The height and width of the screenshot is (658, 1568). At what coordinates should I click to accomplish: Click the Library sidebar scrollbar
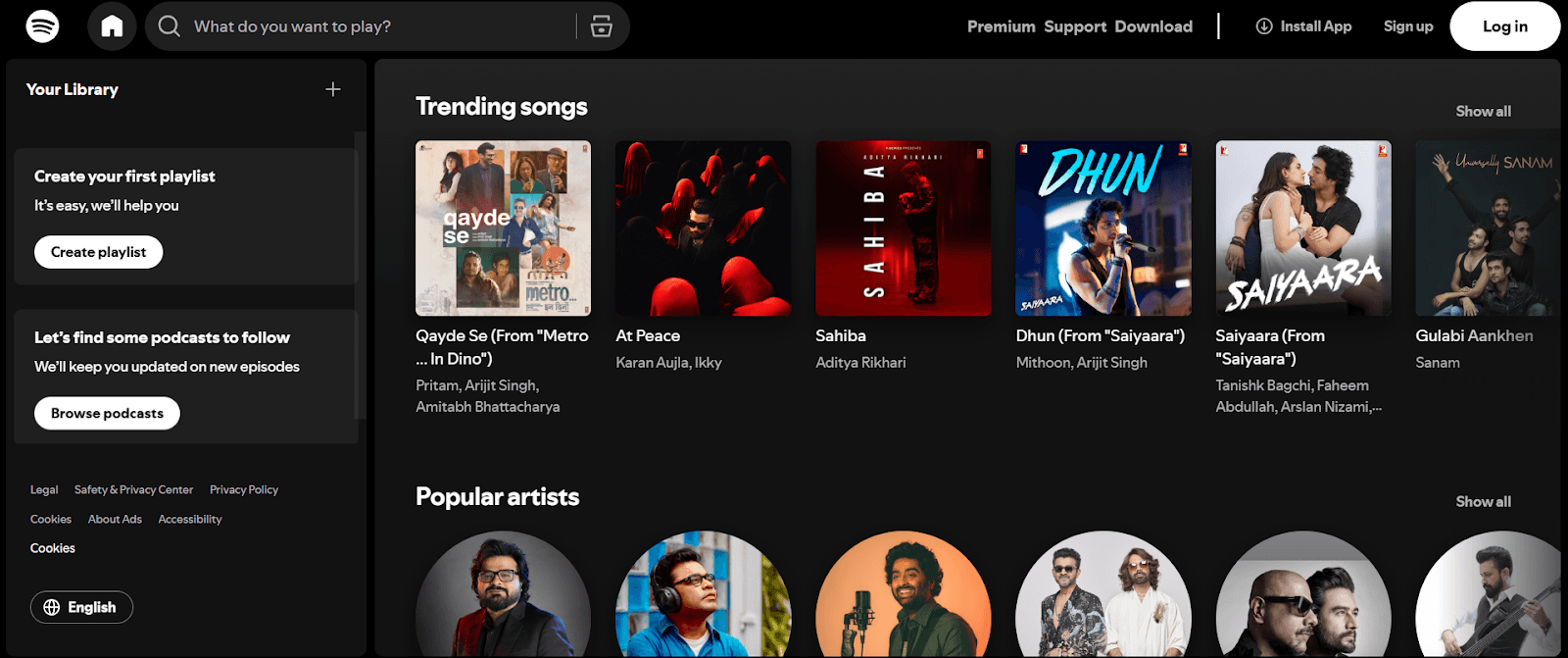pos(360,275)
